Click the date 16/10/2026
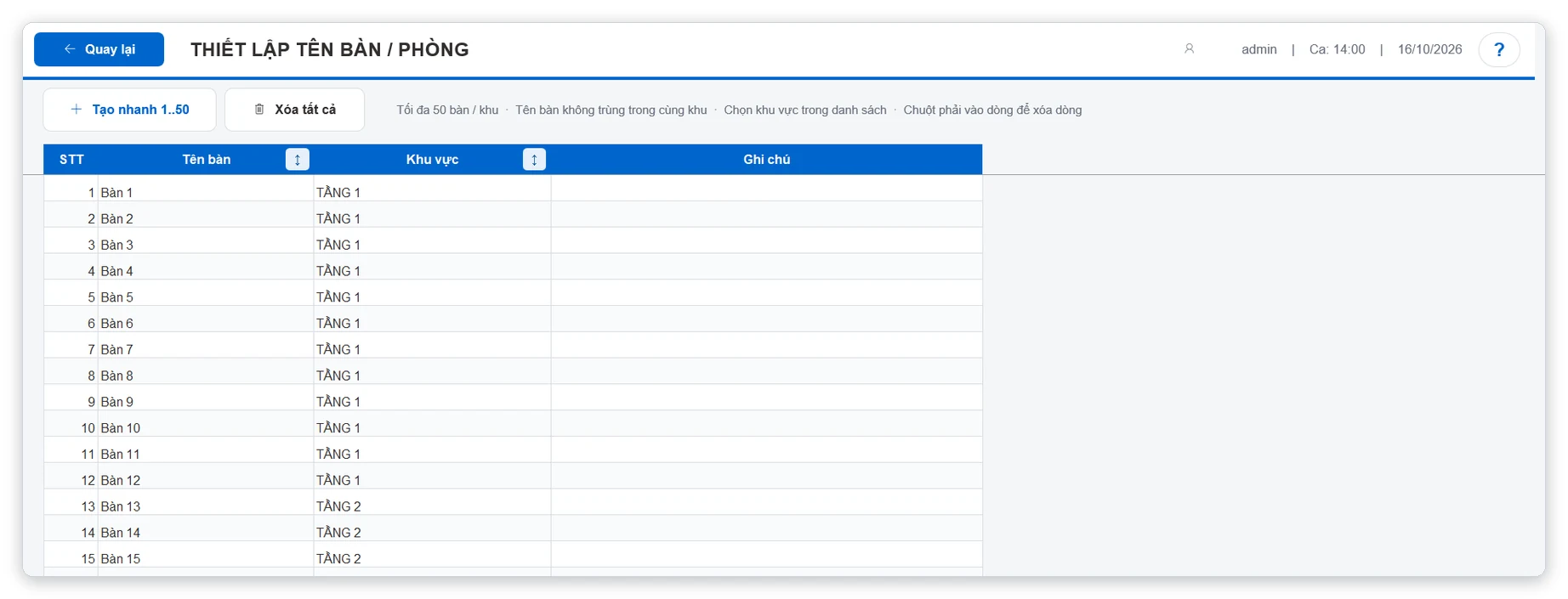The image size is (1568, 599). coord(1429,49)
